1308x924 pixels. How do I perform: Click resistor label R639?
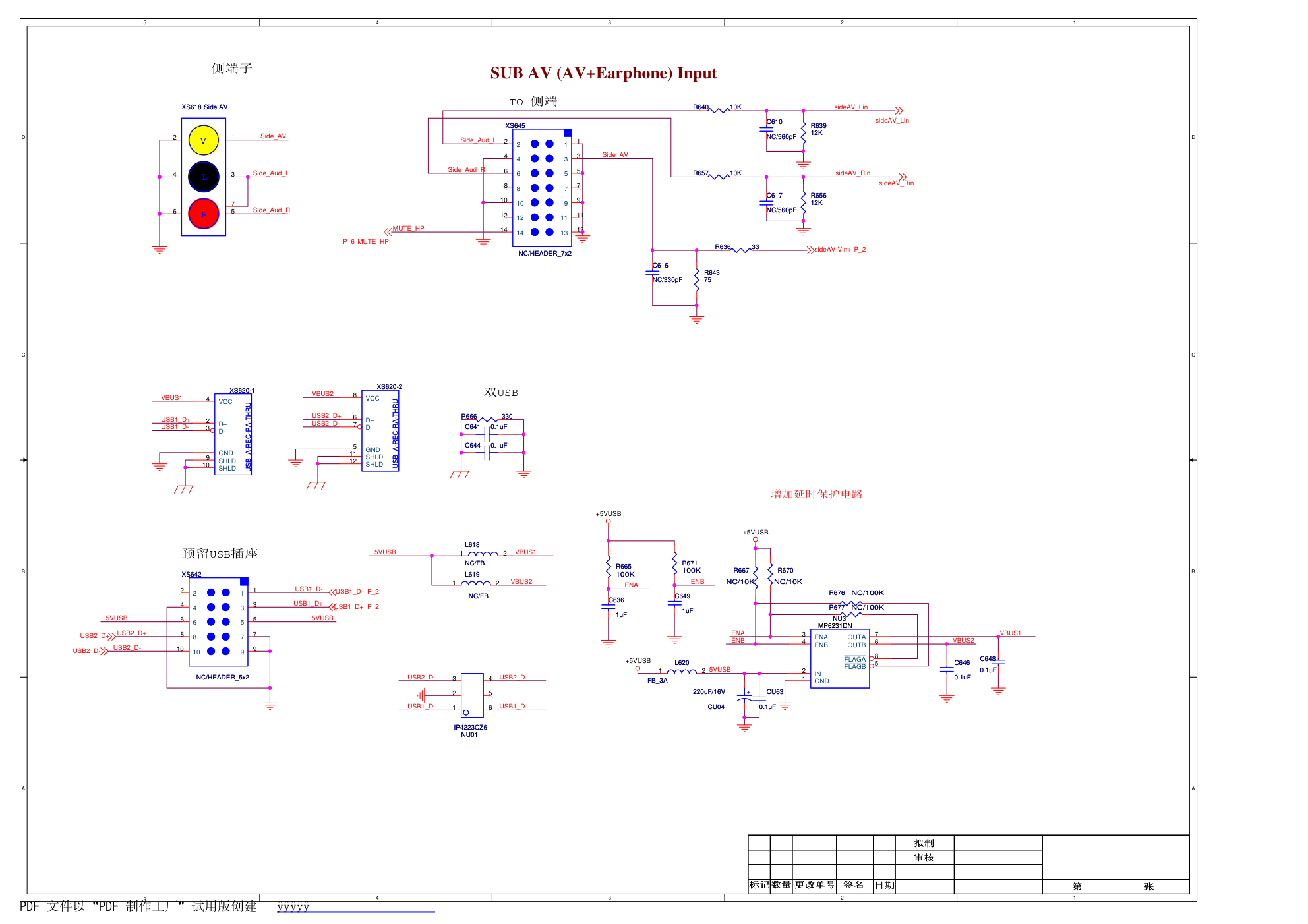[818, 125]
